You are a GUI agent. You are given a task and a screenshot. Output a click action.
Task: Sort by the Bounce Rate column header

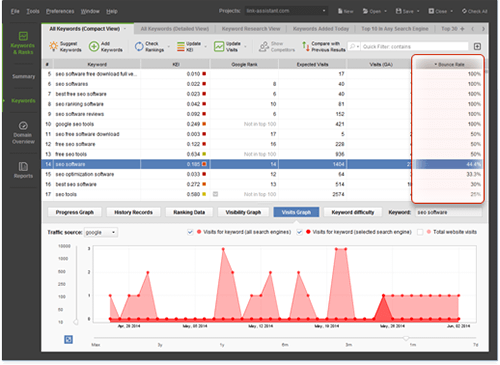pos(449,64)
